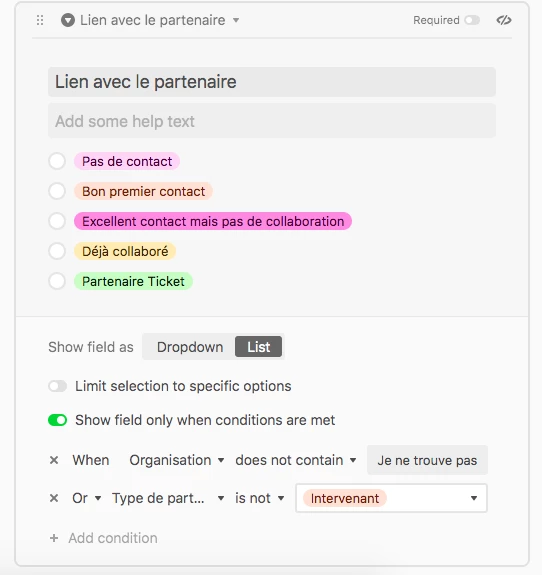Open the does not contain operator dropdown
The image size is (542, 575).
(296, 460)
